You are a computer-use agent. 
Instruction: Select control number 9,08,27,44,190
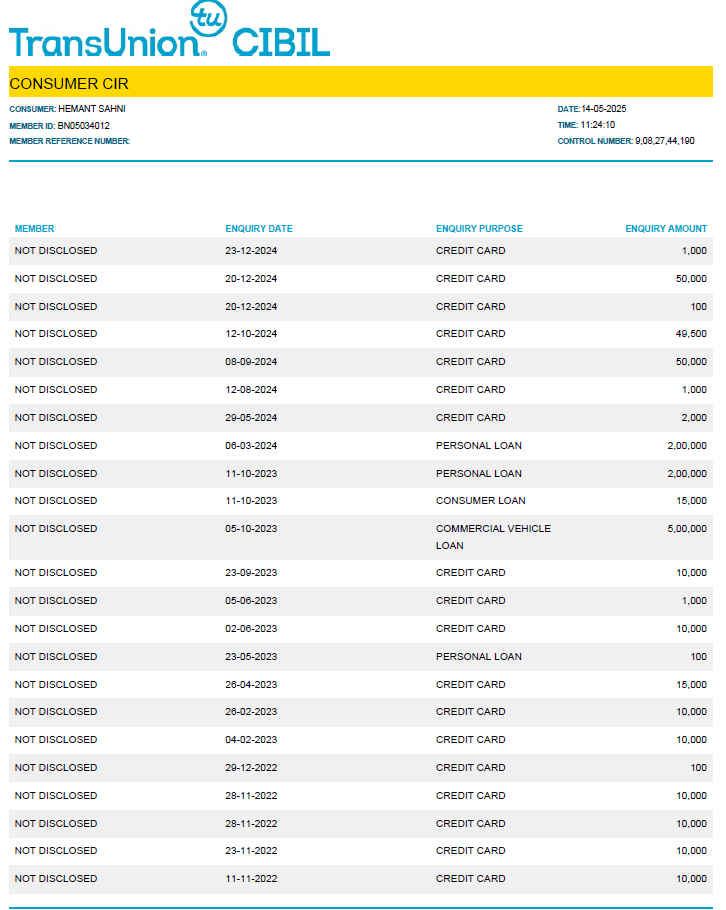click(x=665, y=142)
